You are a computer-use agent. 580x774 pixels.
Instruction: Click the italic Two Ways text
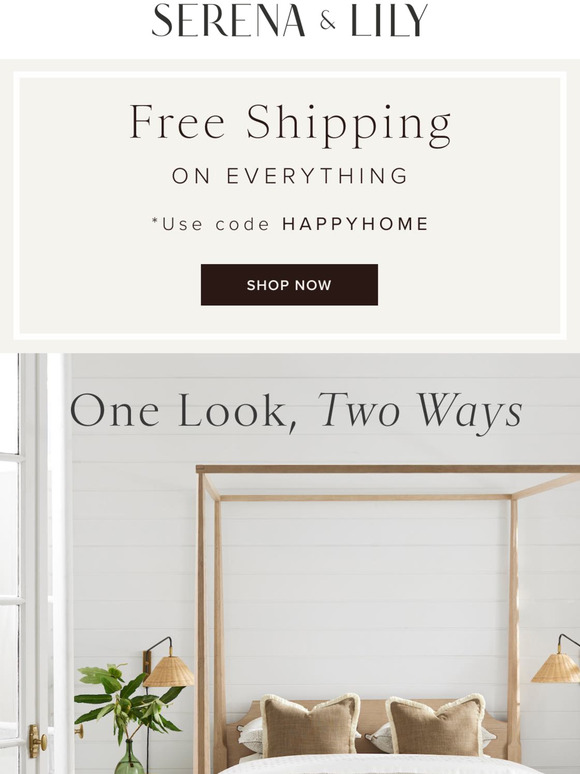coord(420,412)
